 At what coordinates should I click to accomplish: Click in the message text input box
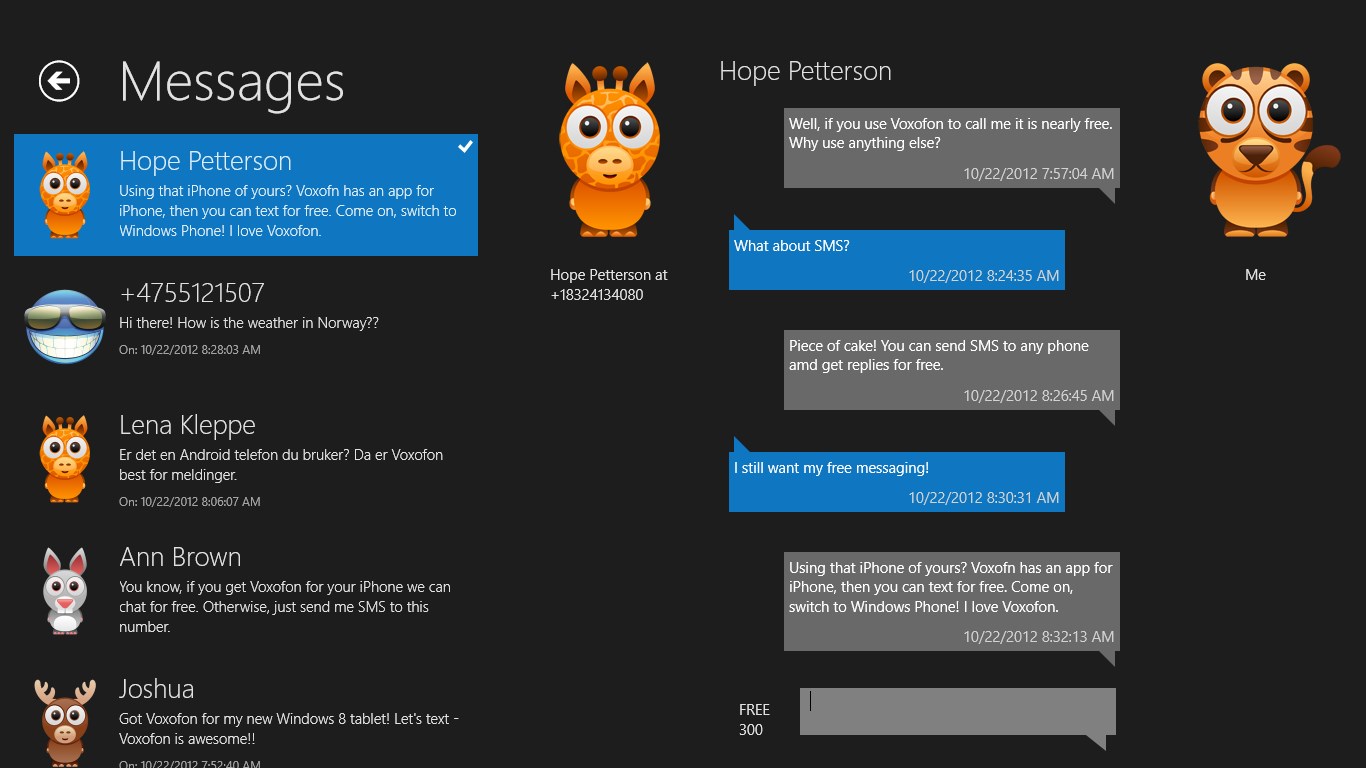tap(957, 711)
